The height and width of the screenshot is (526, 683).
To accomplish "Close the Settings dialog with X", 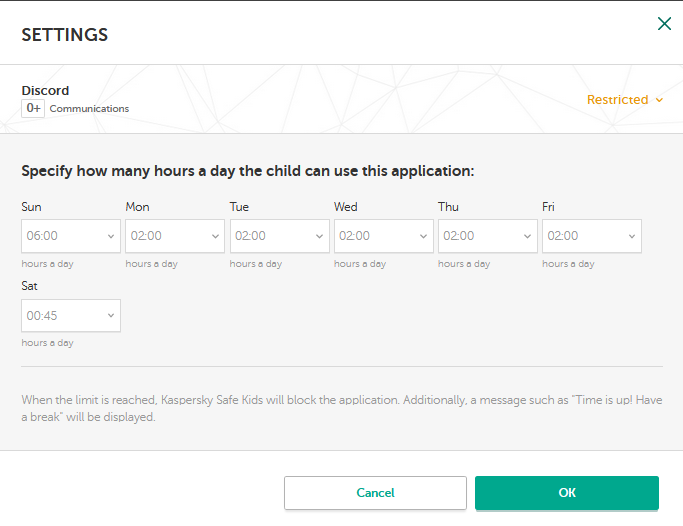I will tap(664, 23).
